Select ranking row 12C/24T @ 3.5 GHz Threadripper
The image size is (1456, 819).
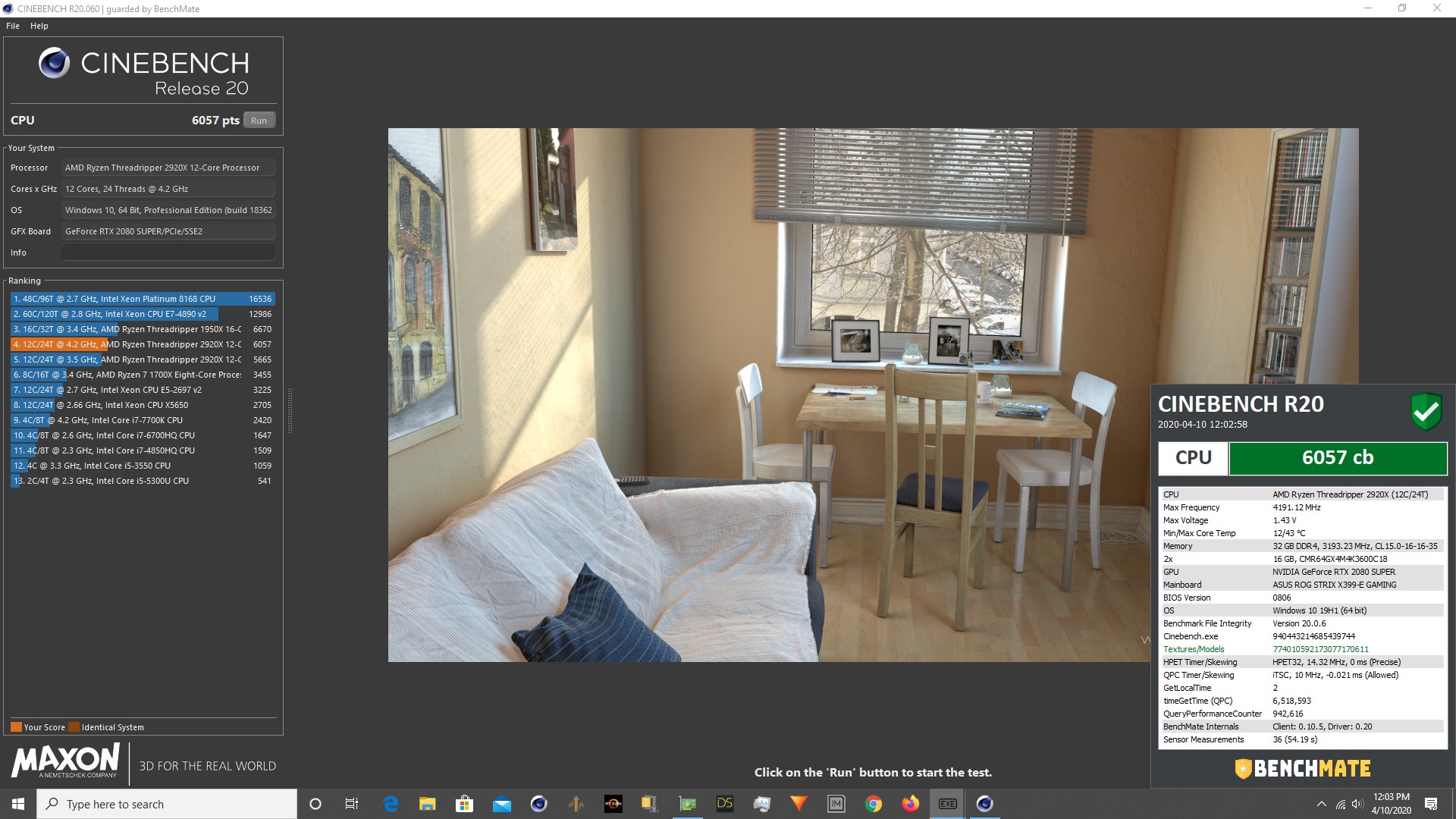(x=143, y=359)
